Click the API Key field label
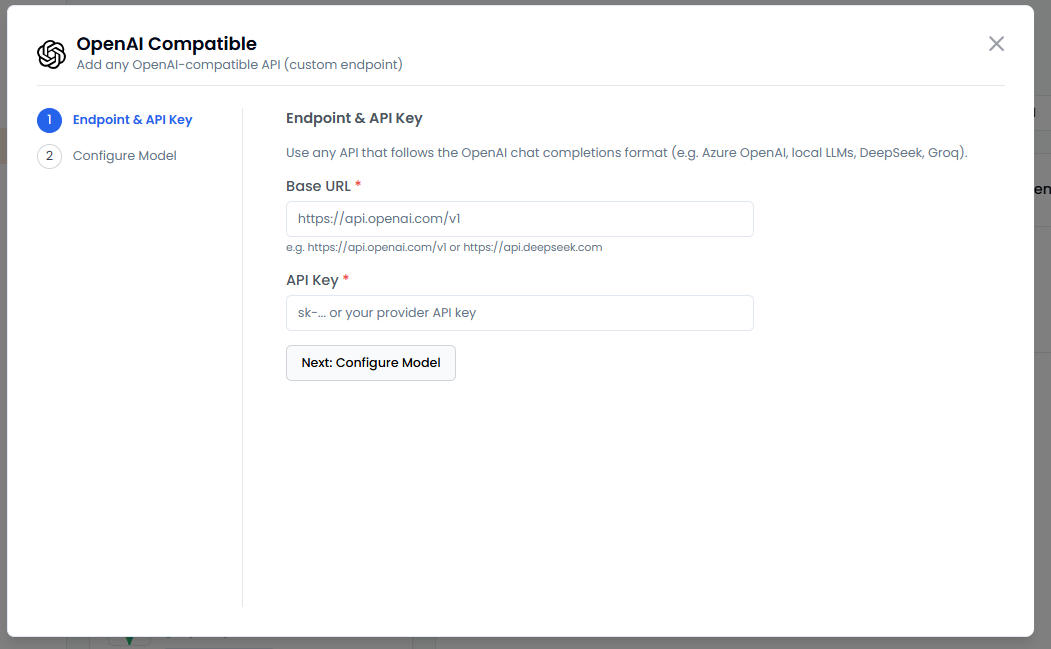Image resolution: width=1051 pixels, height=649 pixels. [312, 280]
